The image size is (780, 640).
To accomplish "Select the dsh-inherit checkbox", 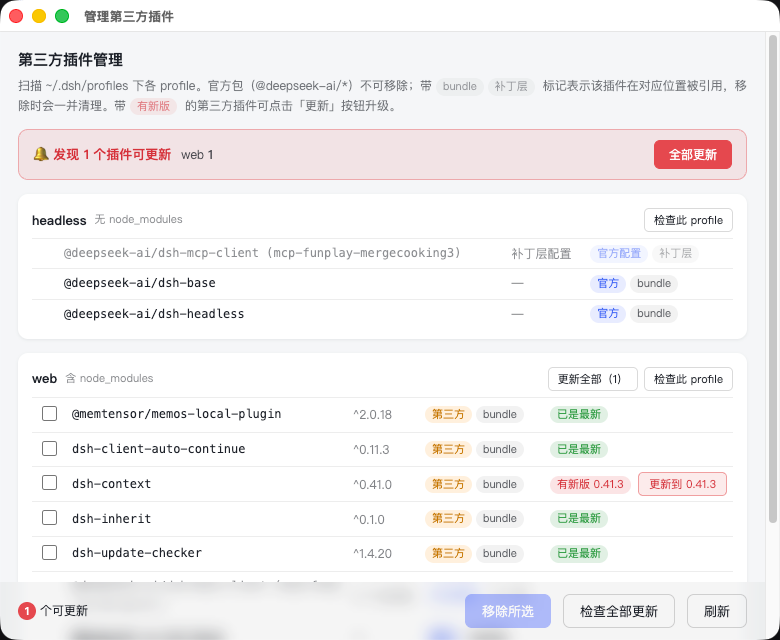I will pos(49,518).
